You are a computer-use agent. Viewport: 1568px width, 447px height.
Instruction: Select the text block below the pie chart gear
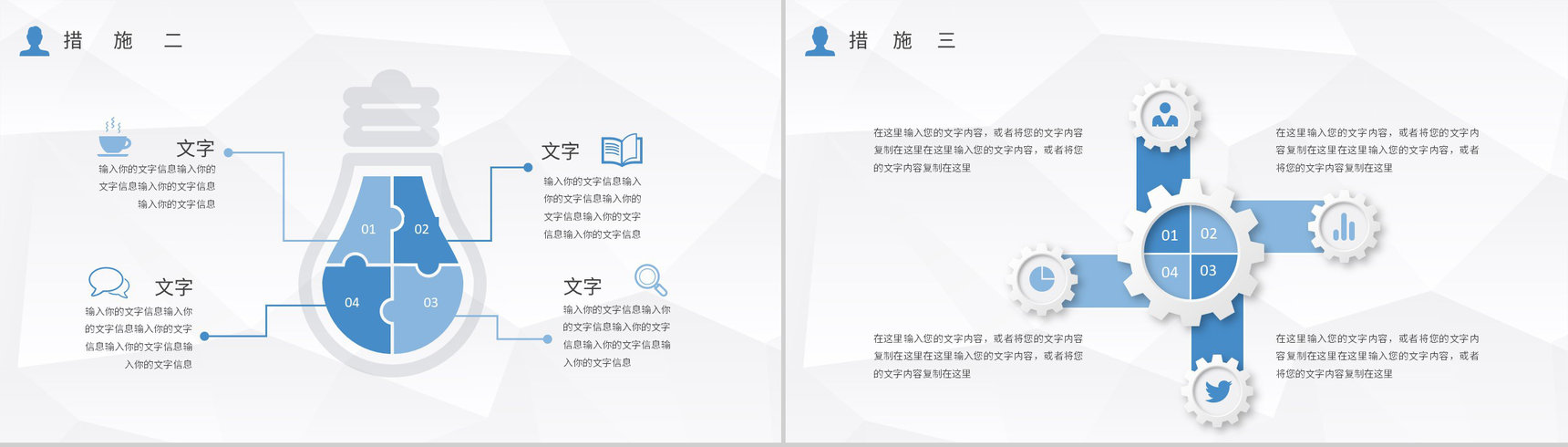point(977,356)
